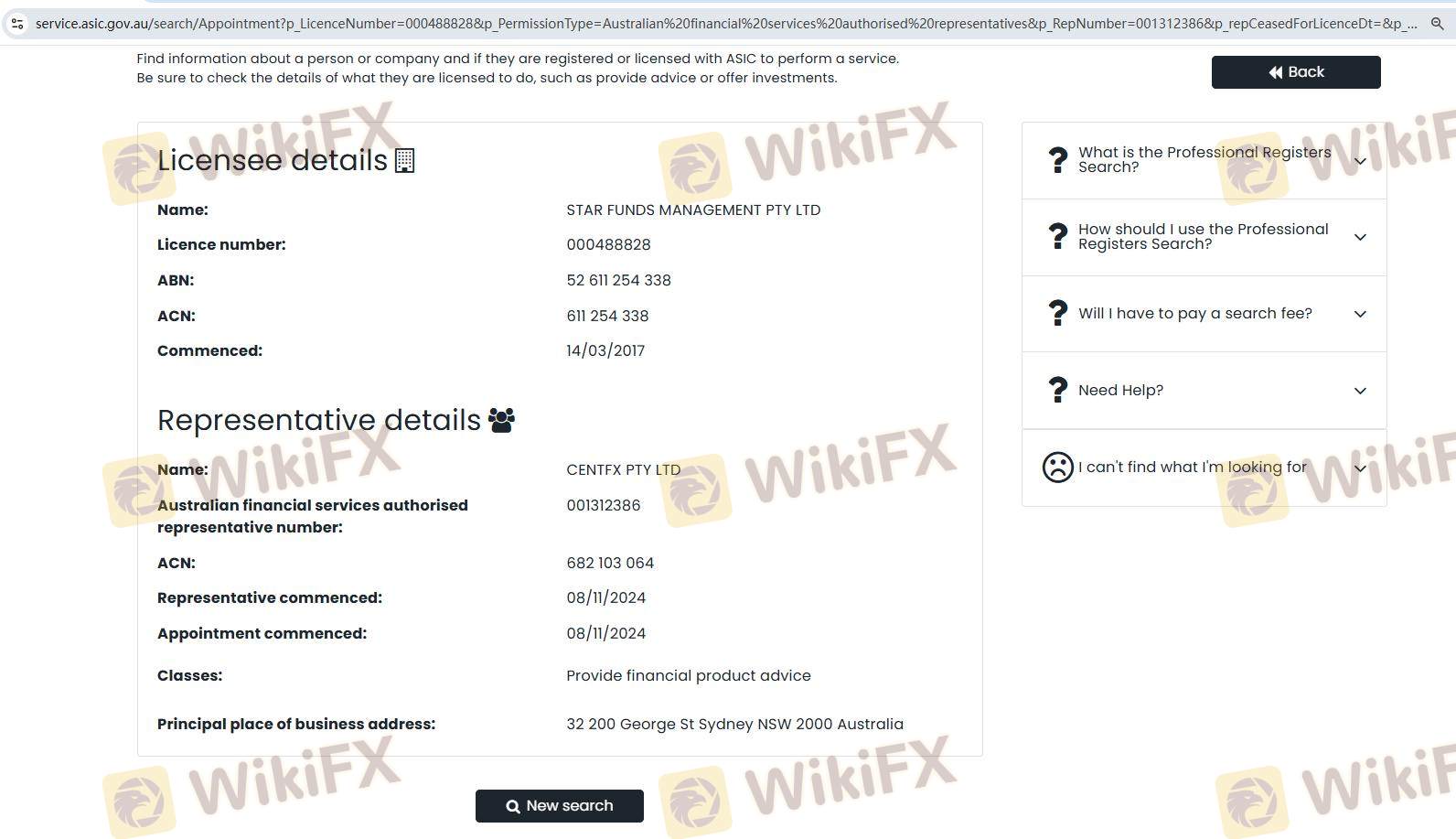
Task: Open Need Help? text
Action: (x=1121, y=391)
